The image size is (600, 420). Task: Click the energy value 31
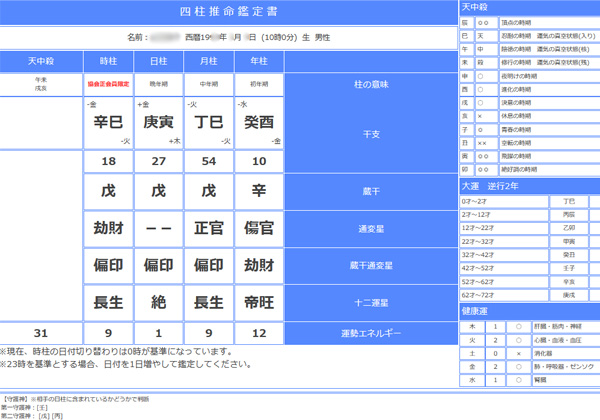[41, 333]
